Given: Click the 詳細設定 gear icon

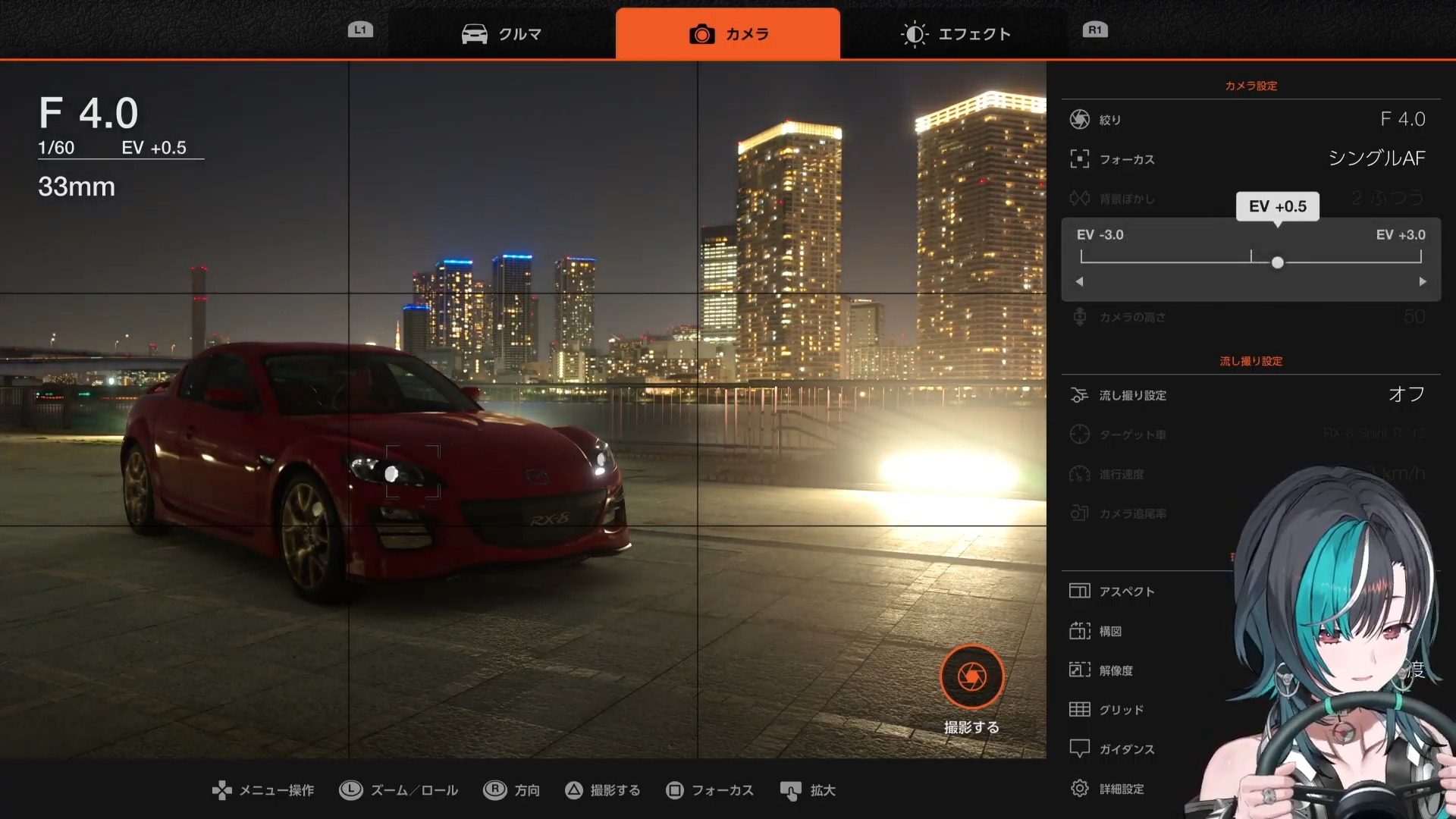Looking at the screenshot, I should click(1079, 788).
